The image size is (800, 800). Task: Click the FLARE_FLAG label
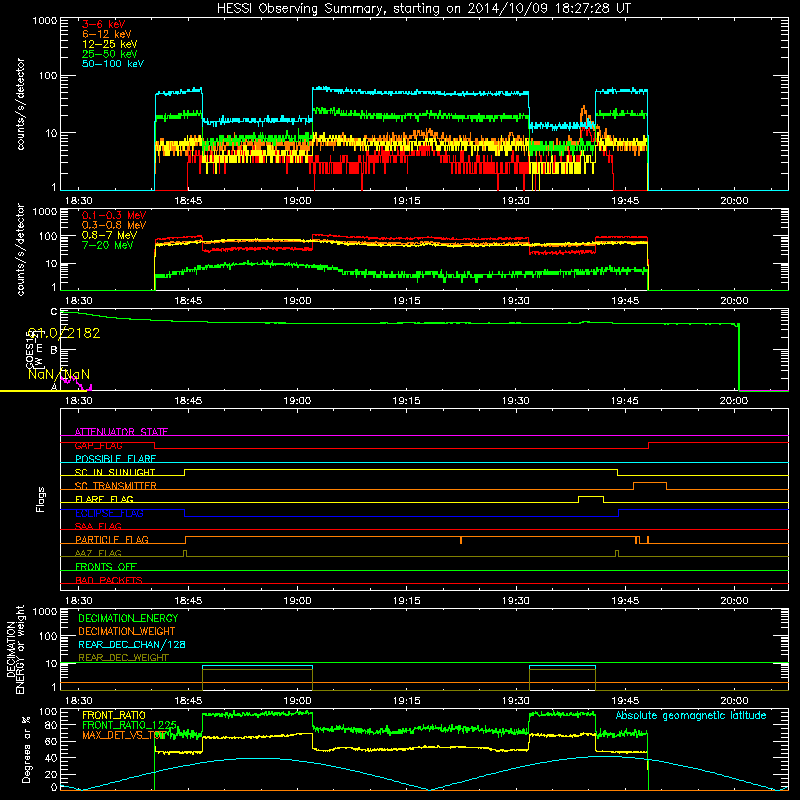pos(104,499)
